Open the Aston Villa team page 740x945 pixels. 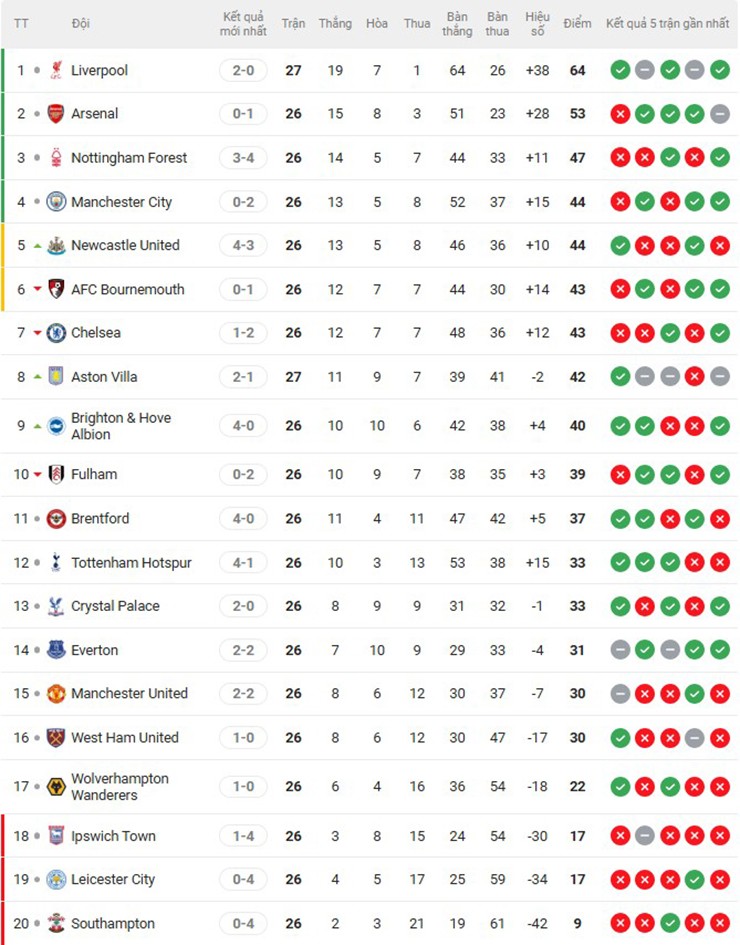(x=104, y=377)
